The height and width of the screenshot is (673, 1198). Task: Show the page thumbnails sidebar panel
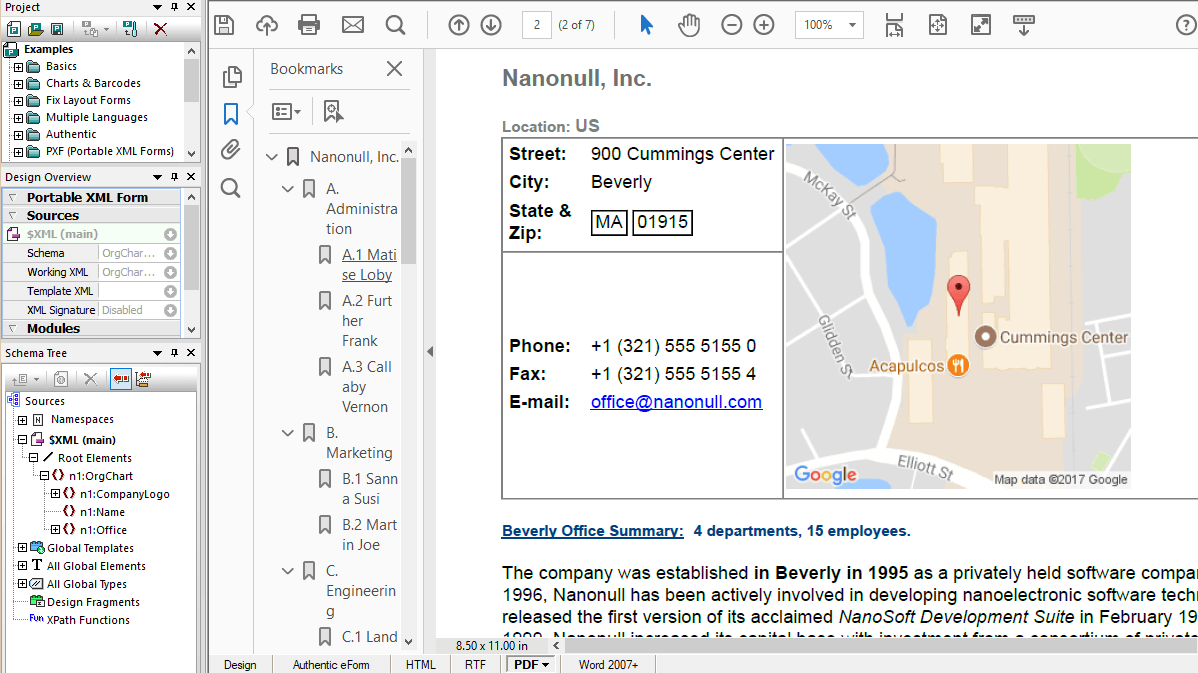tap(232, 76)
